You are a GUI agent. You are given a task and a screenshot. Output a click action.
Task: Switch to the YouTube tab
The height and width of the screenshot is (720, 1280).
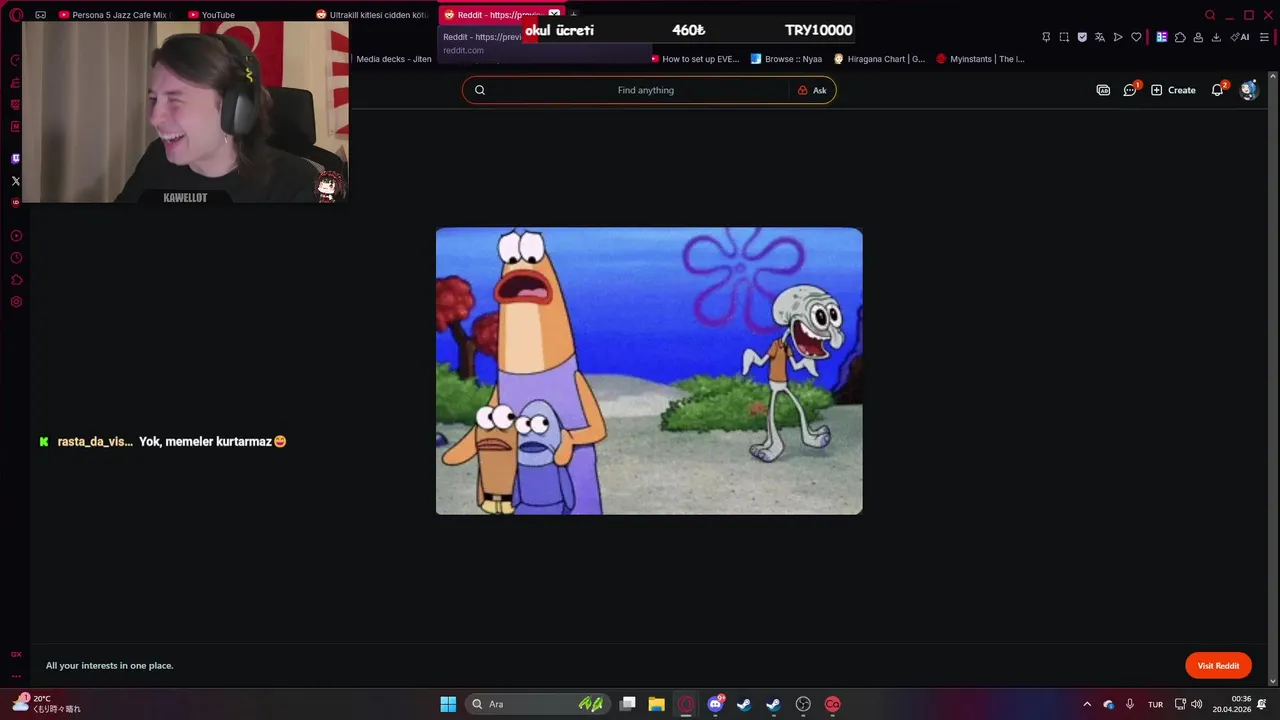coord(245,15)
